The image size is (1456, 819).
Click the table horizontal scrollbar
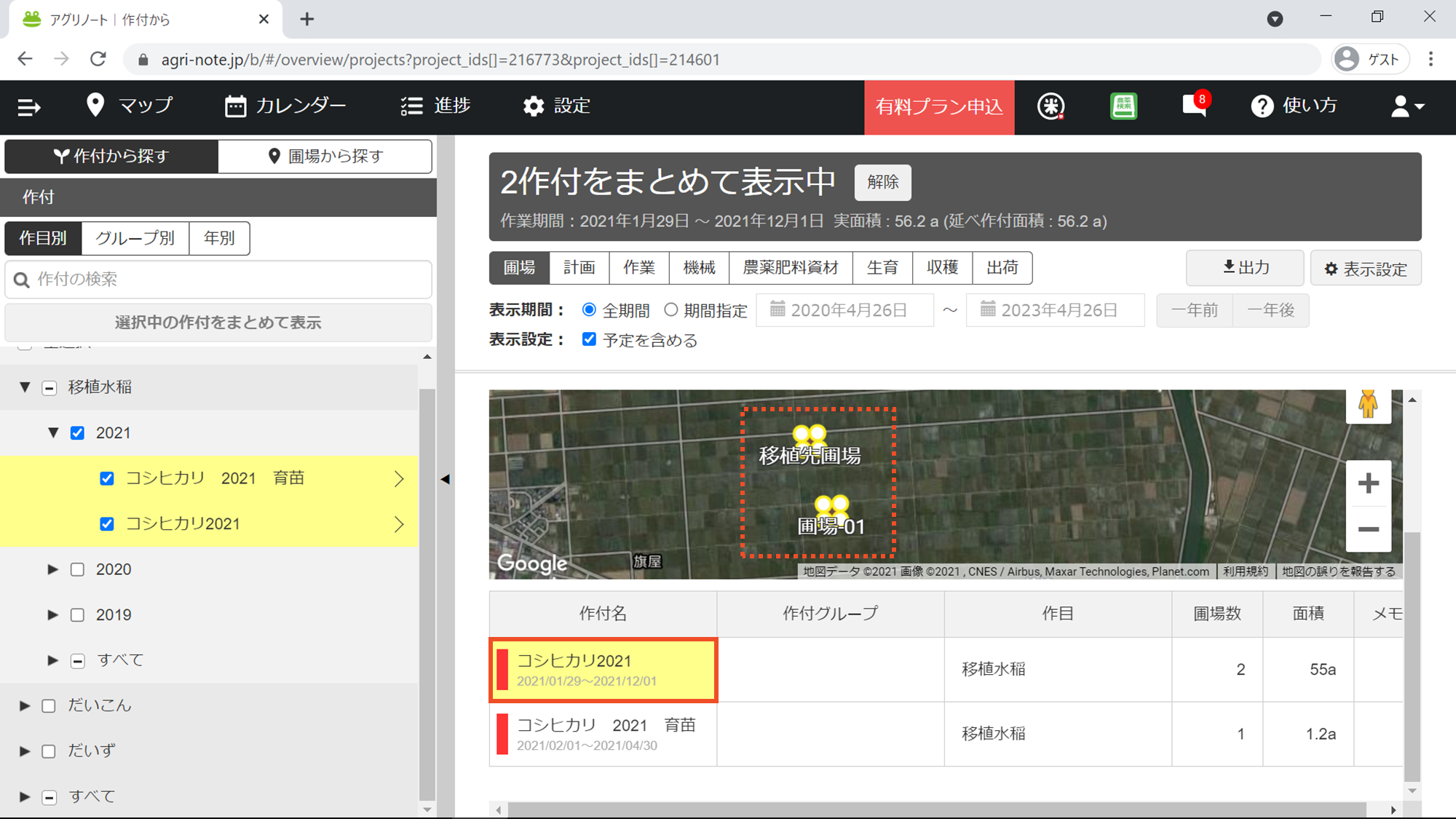tap(936, 810)
